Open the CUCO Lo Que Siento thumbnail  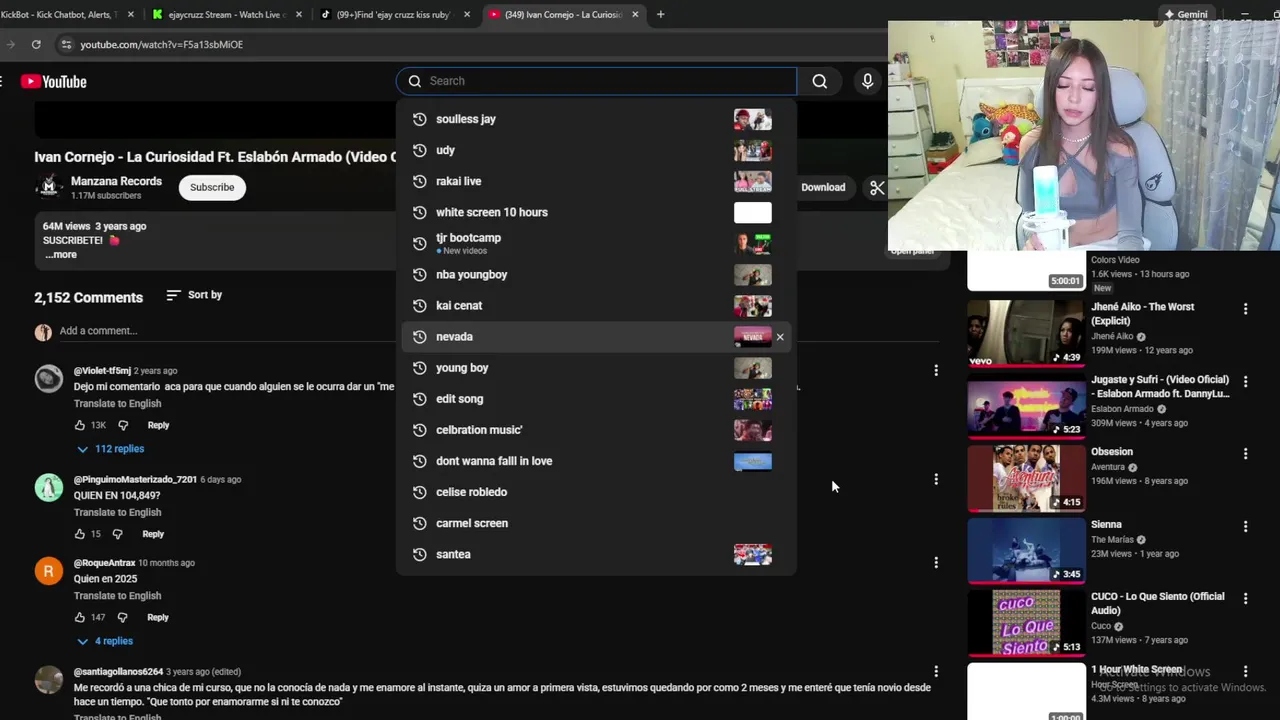(x=1026, y=623)
